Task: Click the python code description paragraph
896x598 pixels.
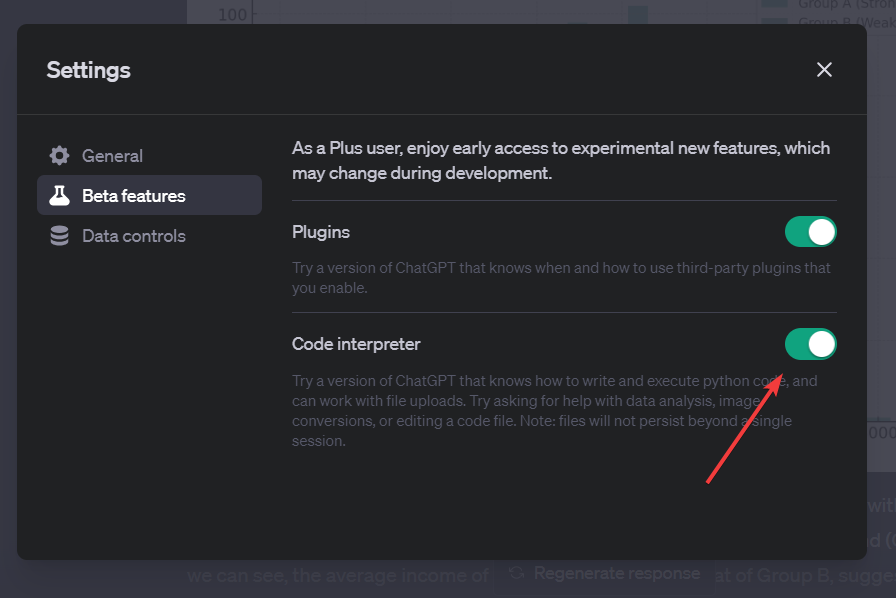Action: pyautogui.click(x=554, y=411)
